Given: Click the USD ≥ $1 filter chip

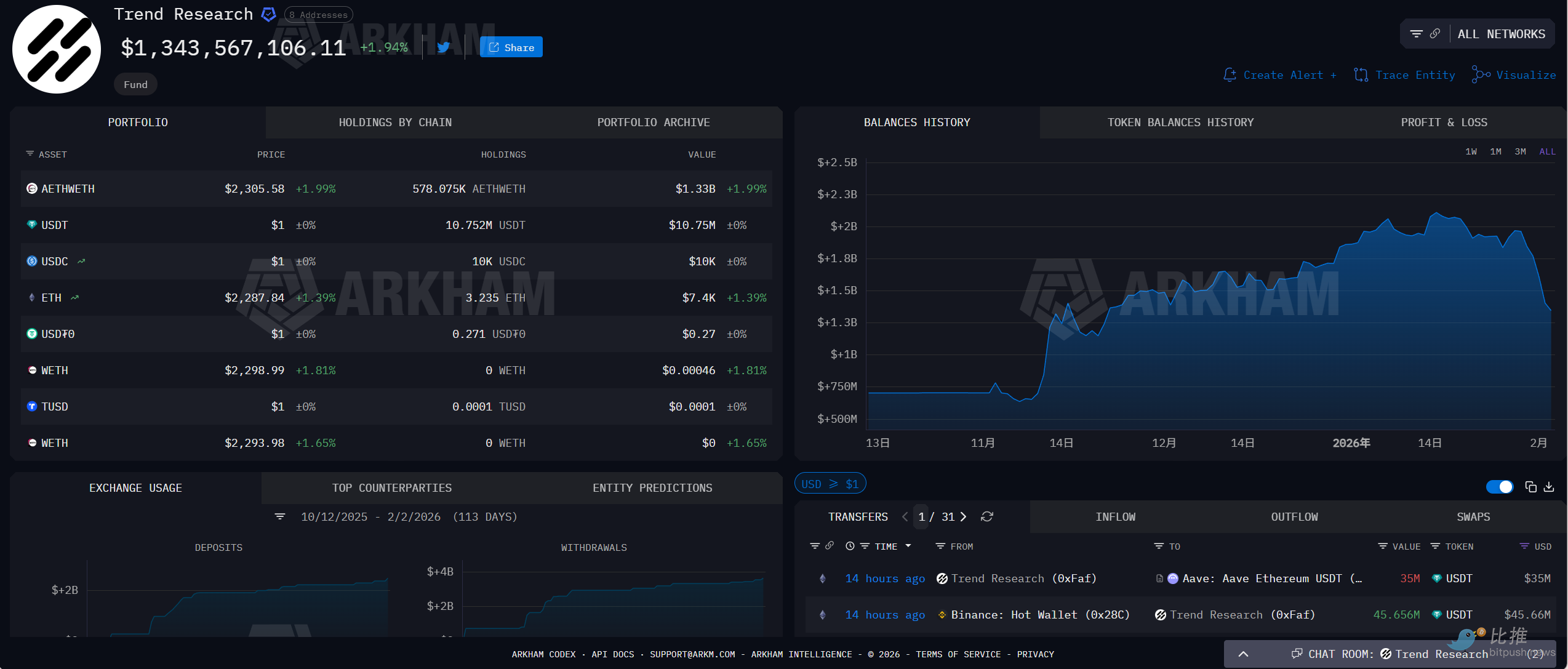Looking at the screenshot, I should [x=830, y=484].
